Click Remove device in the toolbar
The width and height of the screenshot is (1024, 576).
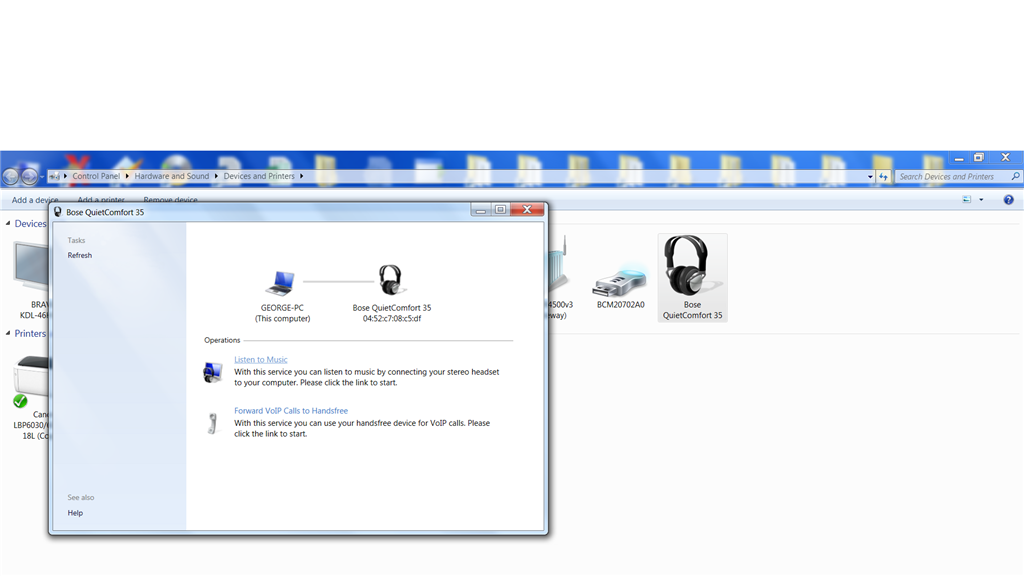tap(170, 200)
